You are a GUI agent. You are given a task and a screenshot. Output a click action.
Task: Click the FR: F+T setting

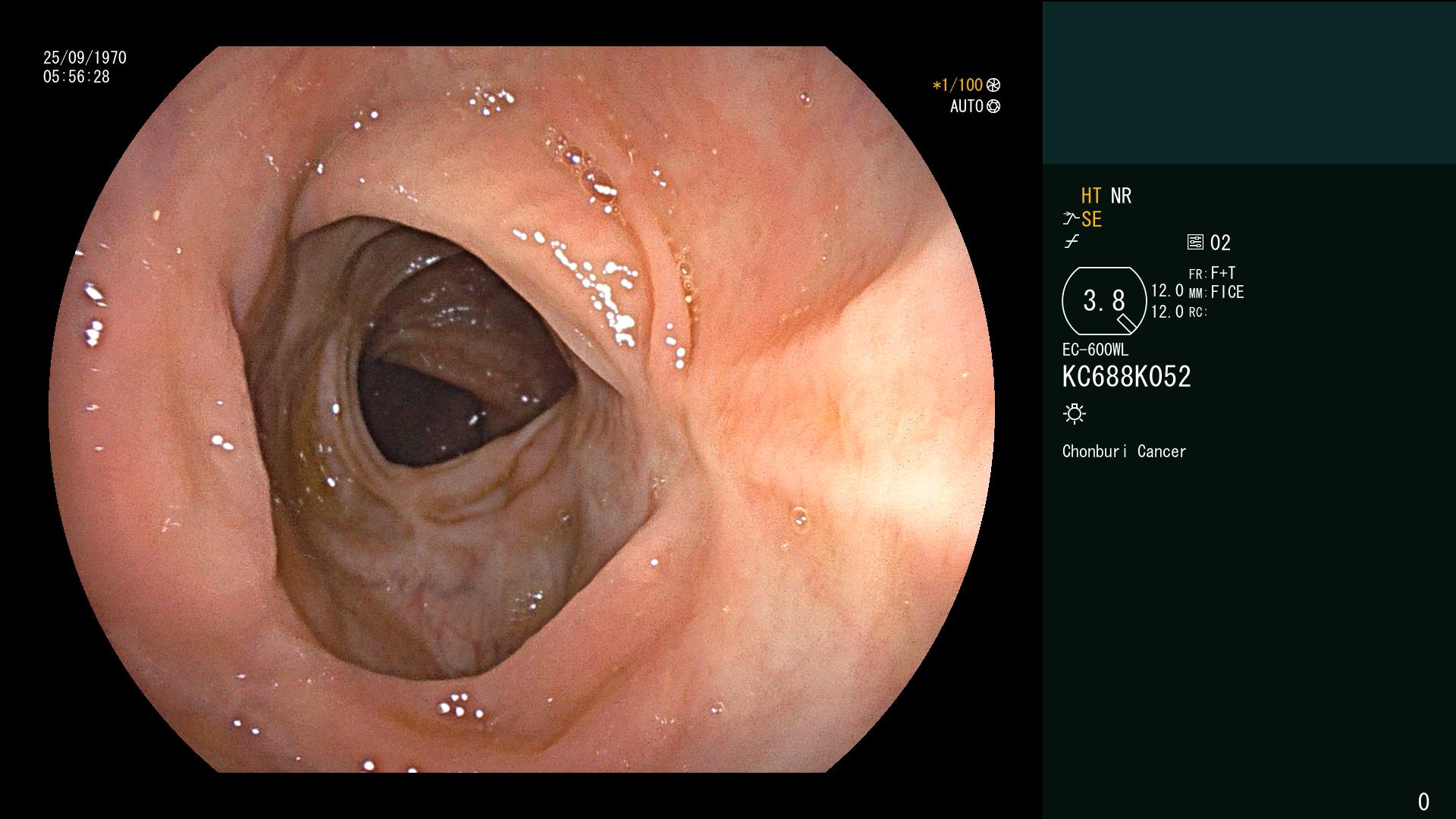pyautogui.click(x=1212, y=273)
